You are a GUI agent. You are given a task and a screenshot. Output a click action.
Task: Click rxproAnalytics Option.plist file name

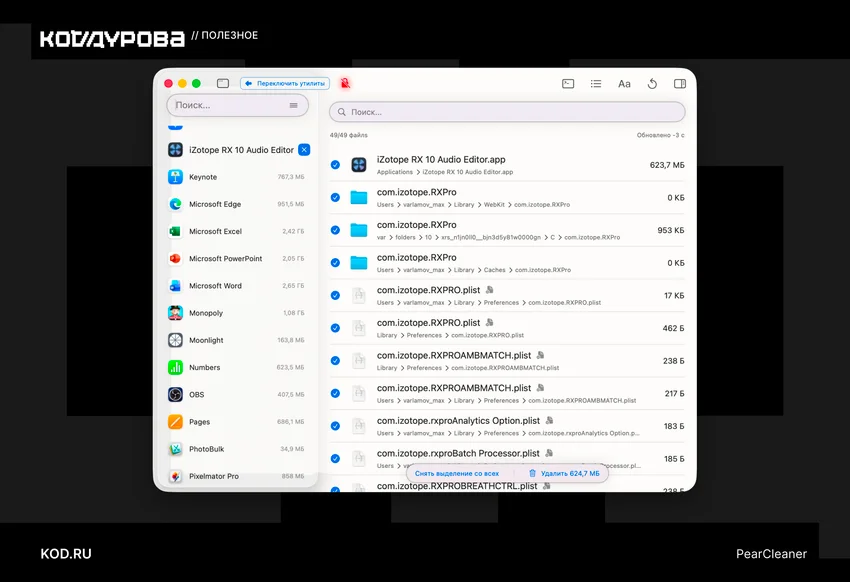[x=458, y=421]
